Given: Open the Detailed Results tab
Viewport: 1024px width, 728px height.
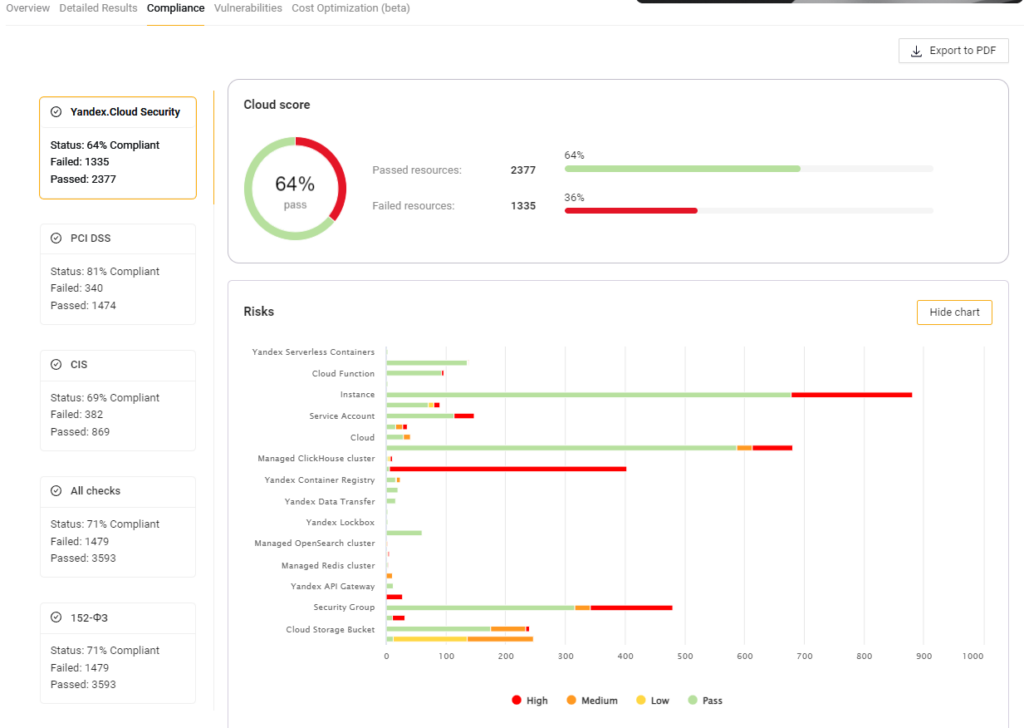Looking at the screenshot, I should 98,8.
